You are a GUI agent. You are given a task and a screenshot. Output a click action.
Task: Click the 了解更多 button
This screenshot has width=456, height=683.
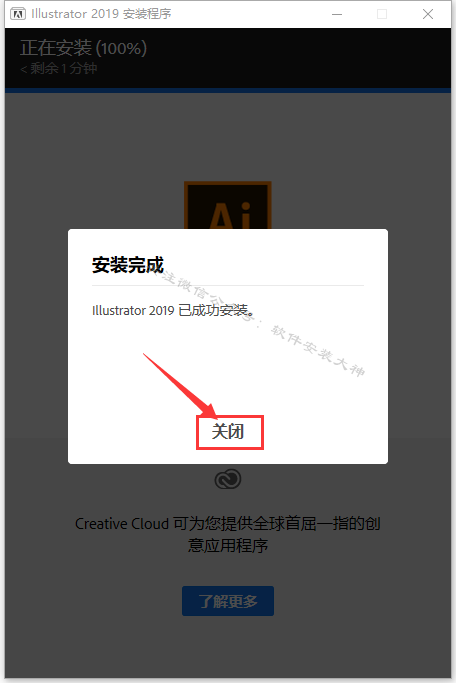click(x=228, y=601)
